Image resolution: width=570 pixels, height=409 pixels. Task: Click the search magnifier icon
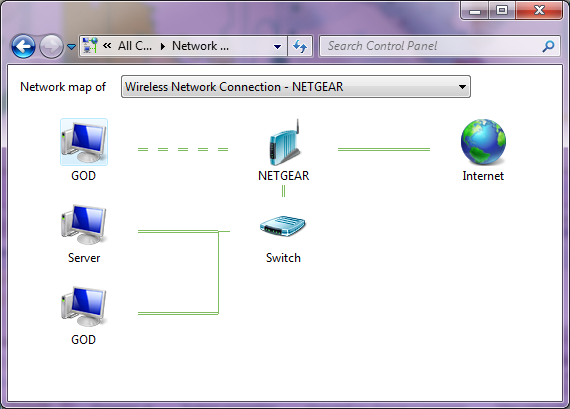point(548,46)
